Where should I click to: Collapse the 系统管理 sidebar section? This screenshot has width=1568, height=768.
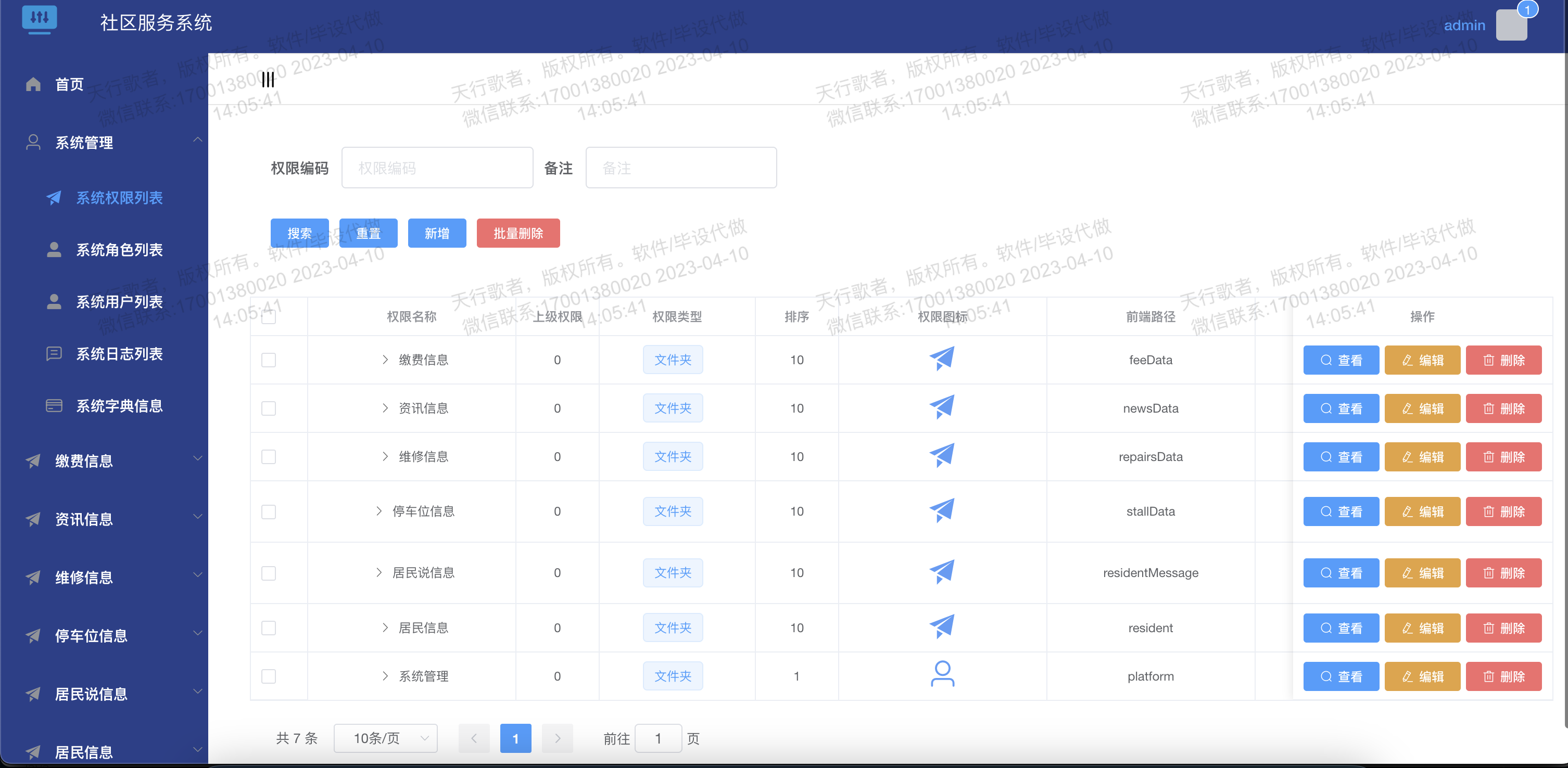198,140
